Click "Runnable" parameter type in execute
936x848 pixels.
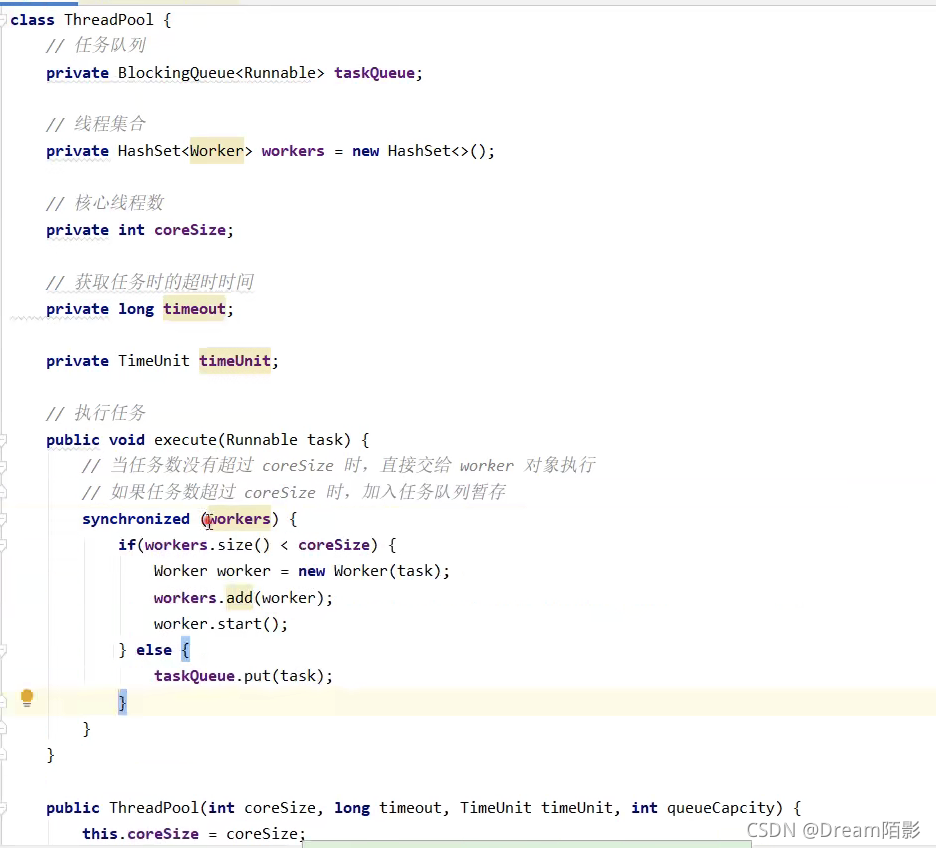[x=261, y=440]
